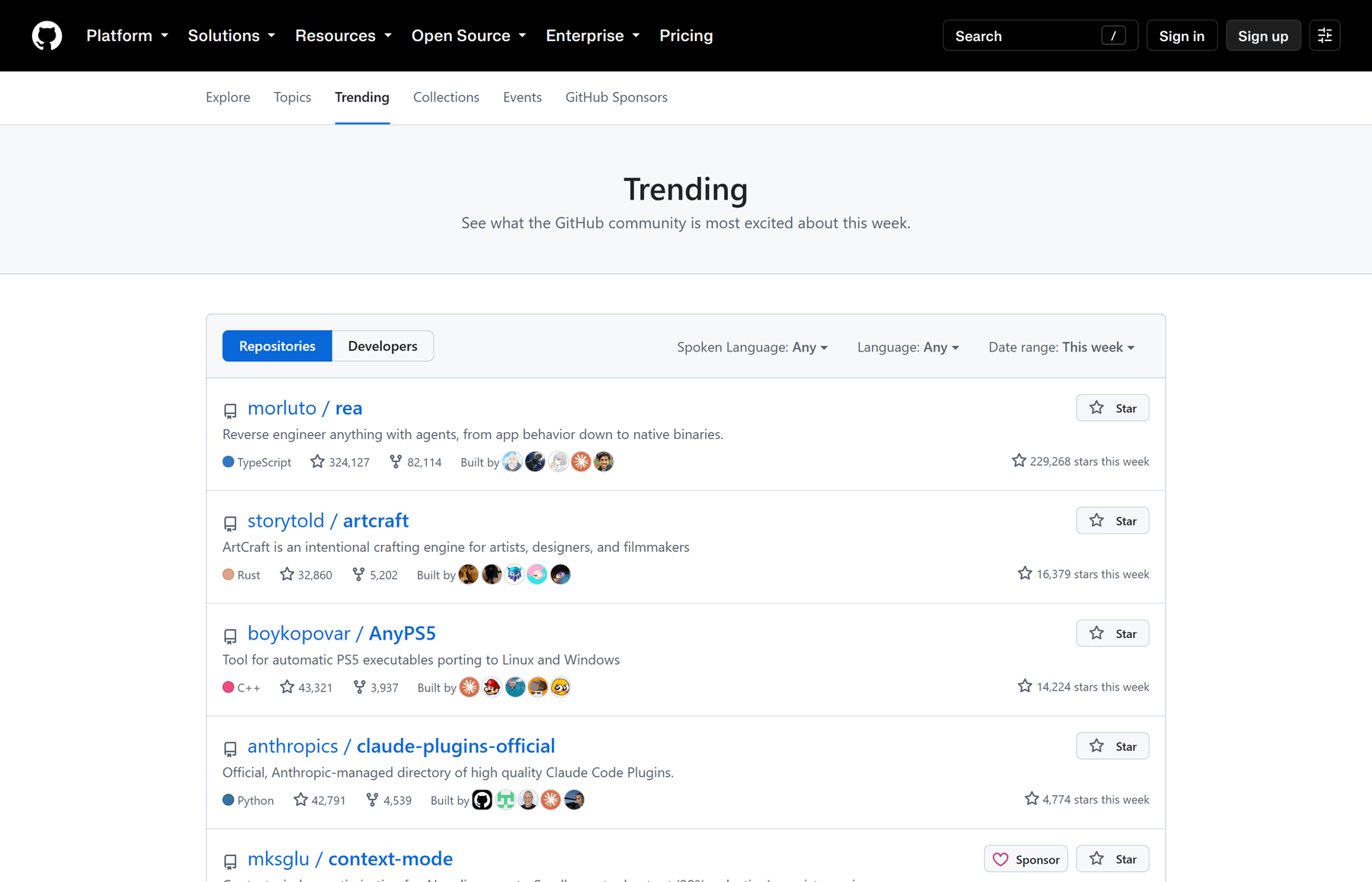The height and width of the screenshot is (882, 1372).
Task: Expand the Platform navigation menu
Action: pyautogui.click(x=127, y=36)
